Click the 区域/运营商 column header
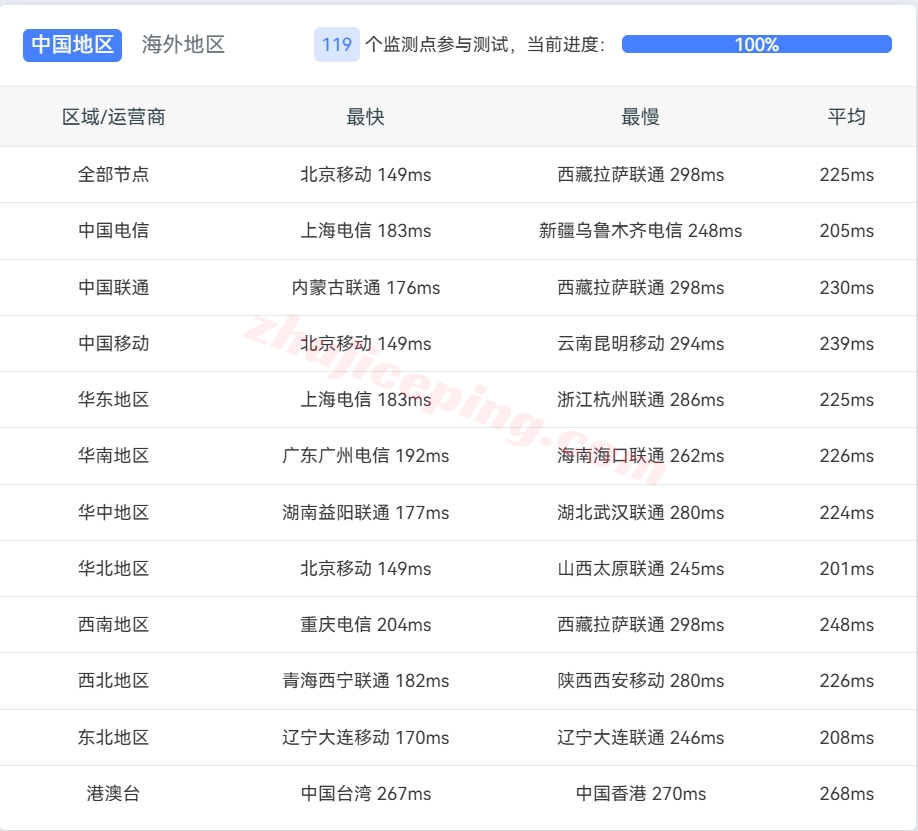The width and height of the screenshot is (918, 831). point(114,117)
